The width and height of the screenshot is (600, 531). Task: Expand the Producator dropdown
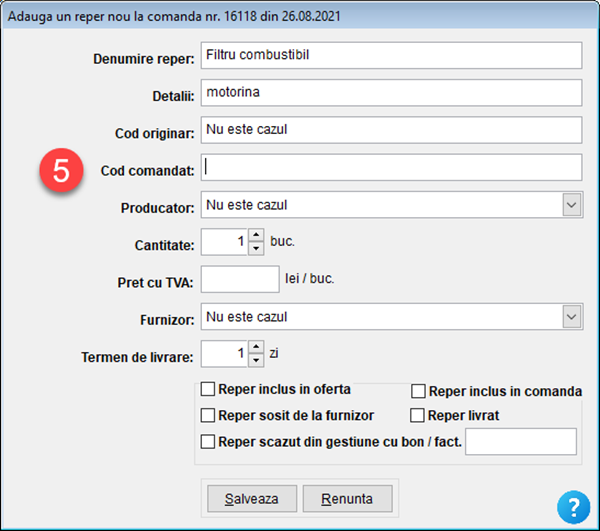(x=571, y=205)
